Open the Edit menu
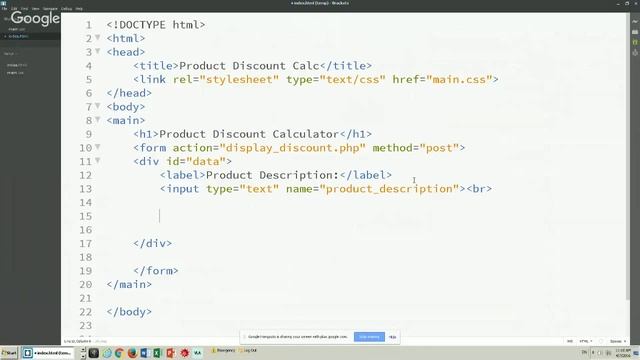Screen dimensions: 640x360 [14, 9]
